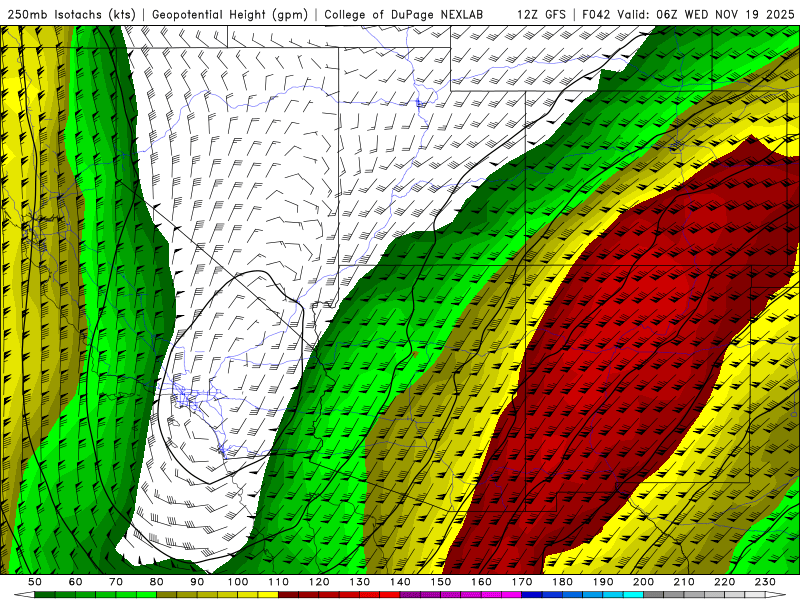Image resolution: width=800 pixels, height=600 pixels.
Task: Click the 80 knot legend label
Action: point(156,582)
